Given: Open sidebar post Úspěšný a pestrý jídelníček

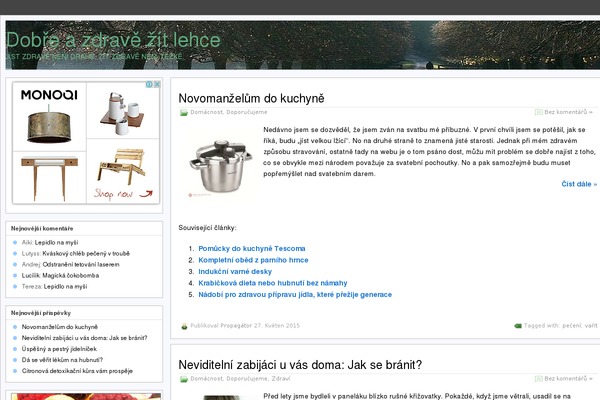Looking at the screenshot, I should [x=59, y=349].
